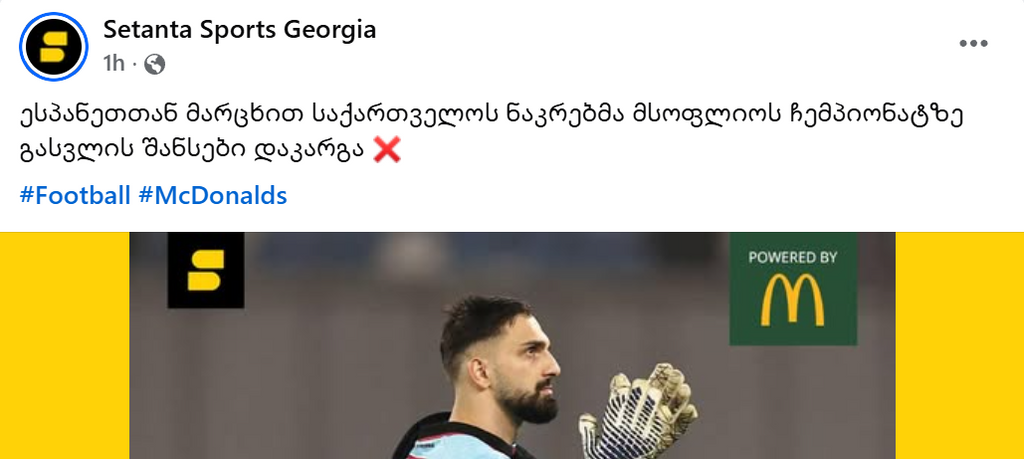This screenshot has height=459, width=1024.
Task: Open the 1h post timestamp
Action: pos(113,63)
